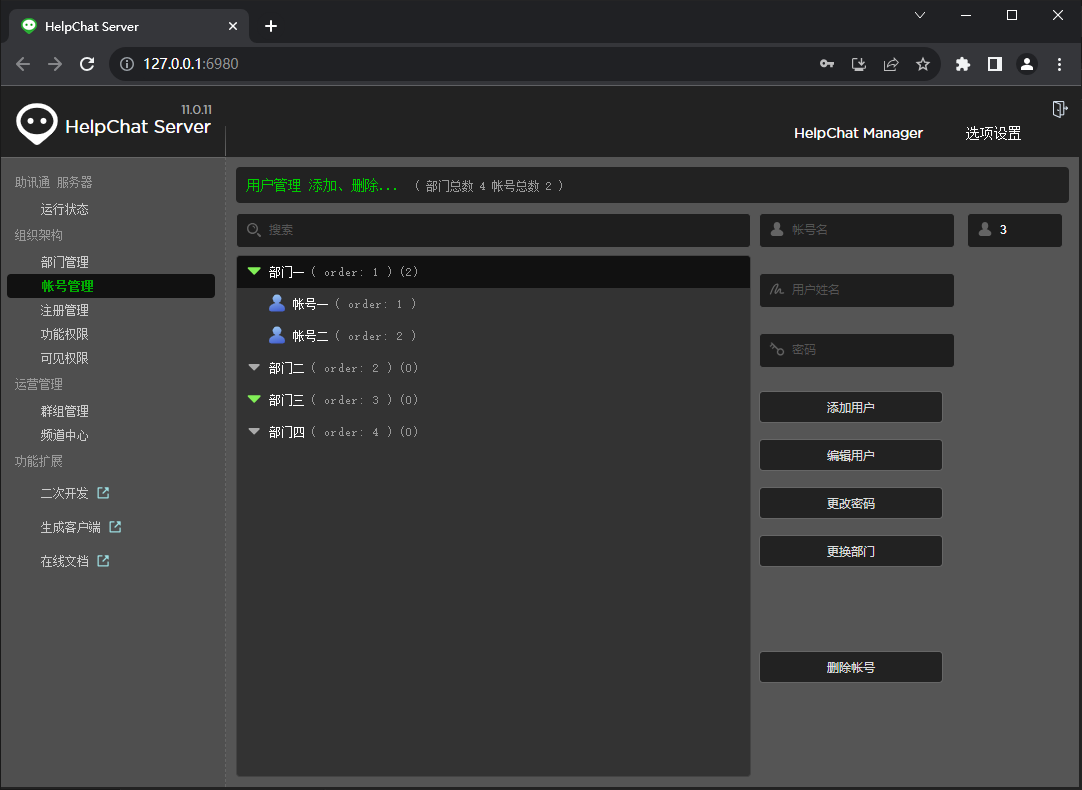Open the browser profile avatar

(x=1027, y=64)
